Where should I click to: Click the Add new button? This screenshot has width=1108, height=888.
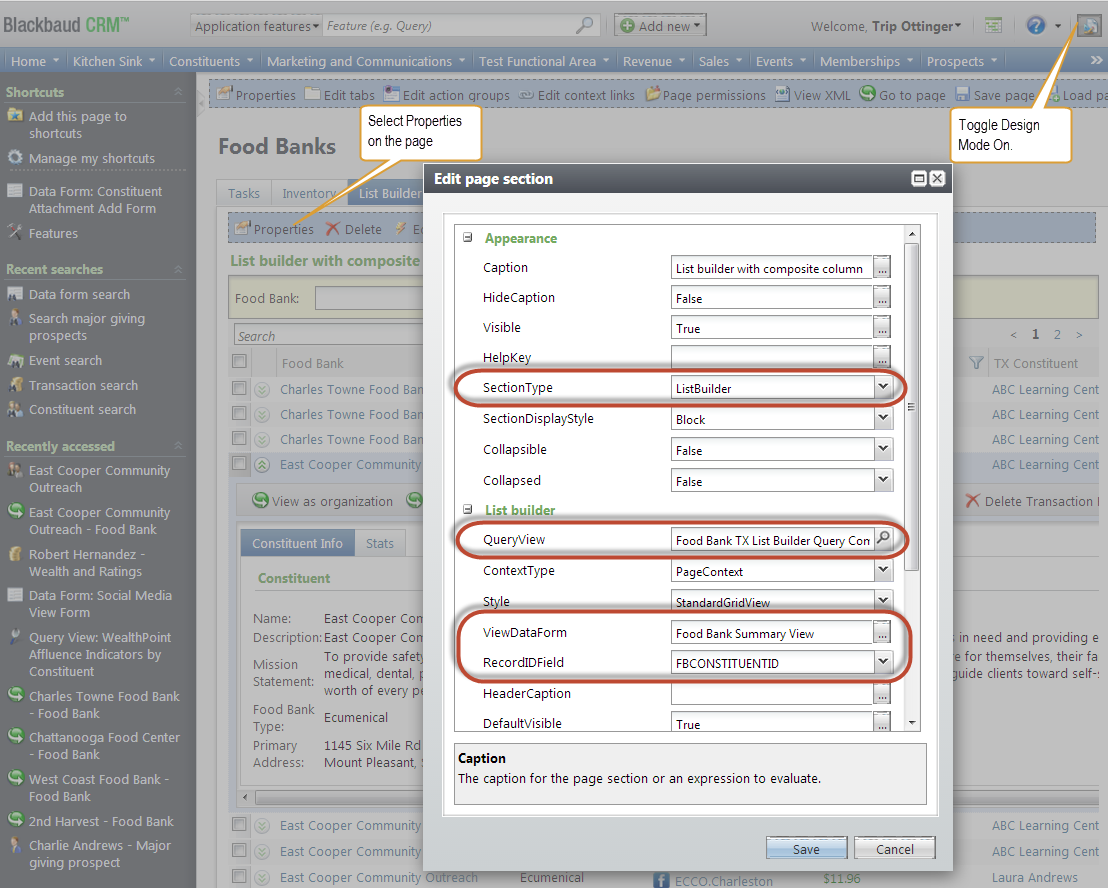tap(660, 26)
